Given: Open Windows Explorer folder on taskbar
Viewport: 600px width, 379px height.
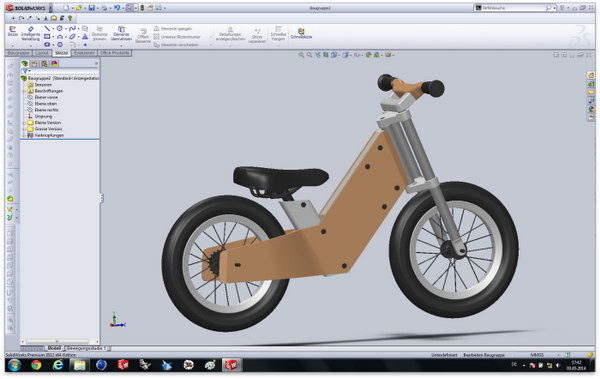Looking at the screenshot, I should 80,365.
